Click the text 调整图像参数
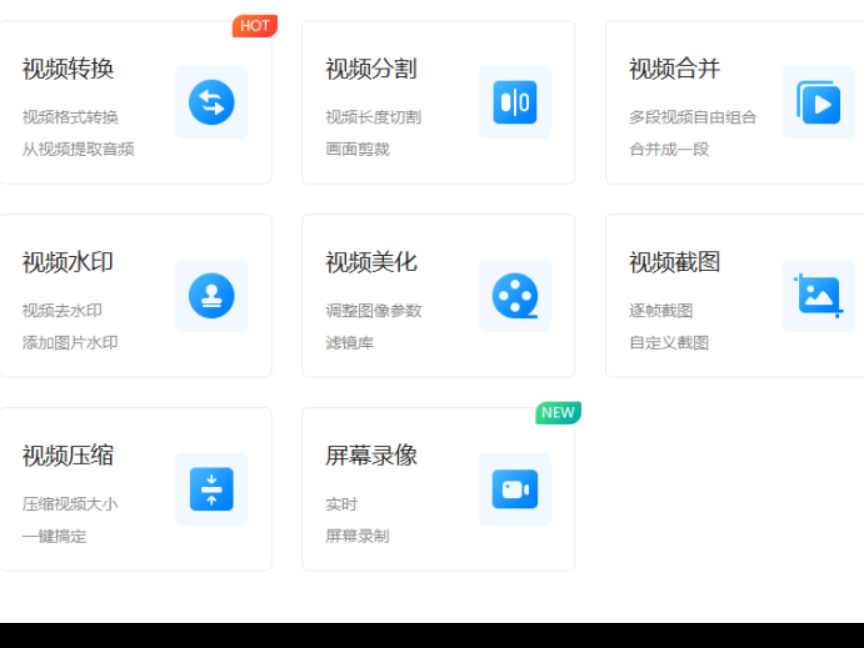 pyautogui.click(x=373, y=311)
